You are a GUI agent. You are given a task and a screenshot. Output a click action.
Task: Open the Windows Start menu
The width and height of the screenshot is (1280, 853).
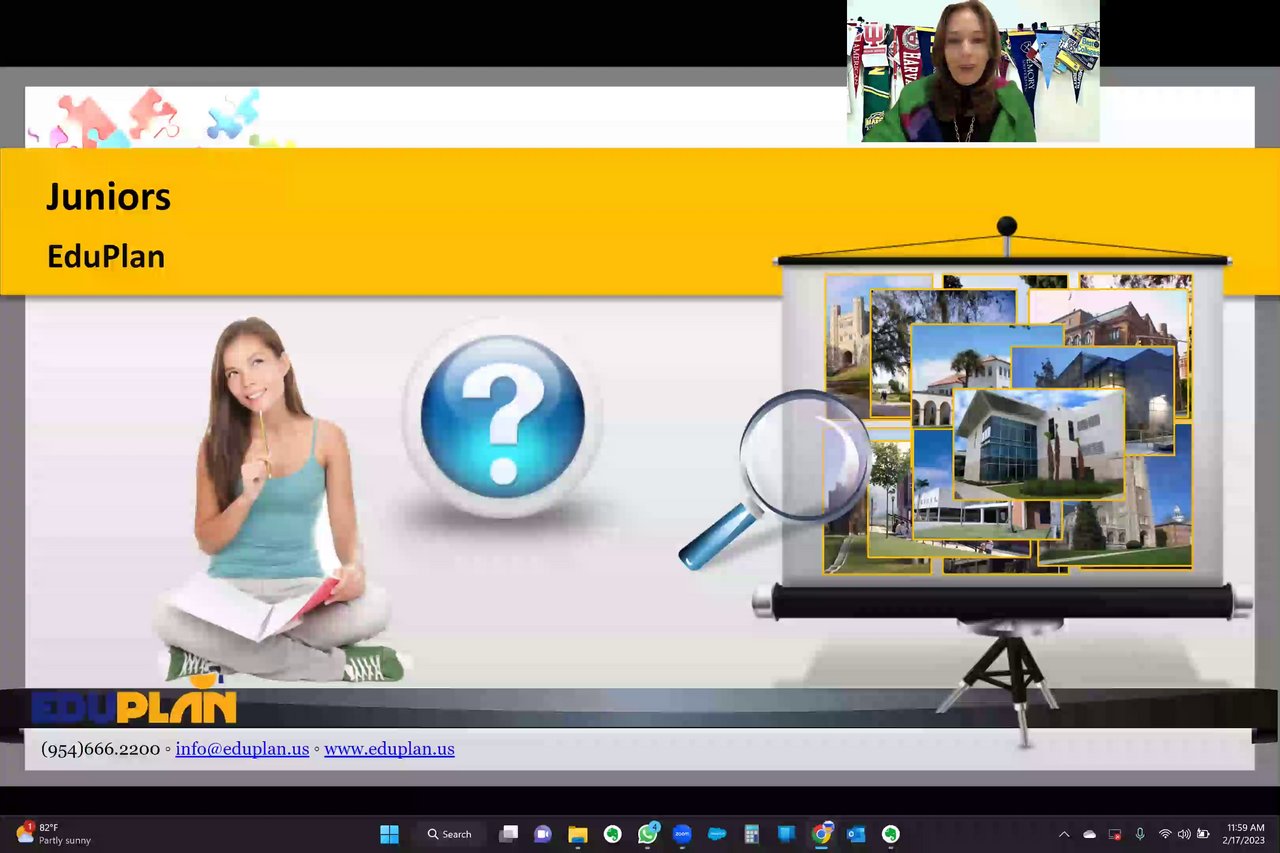(389, 834)
